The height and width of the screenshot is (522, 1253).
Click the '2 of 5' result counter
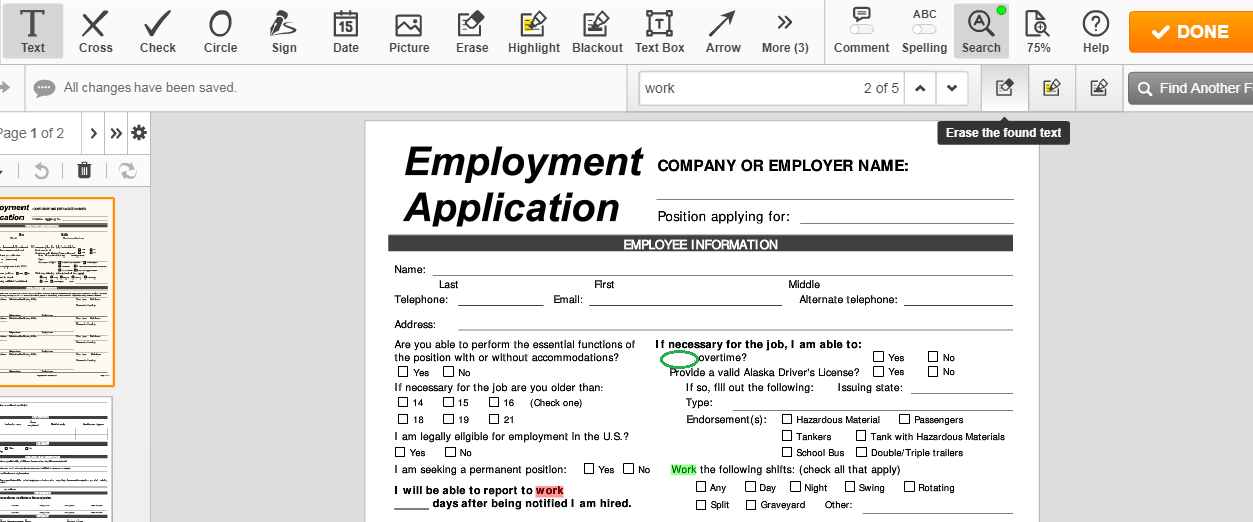pyautogui.click(x=881, y=88)
